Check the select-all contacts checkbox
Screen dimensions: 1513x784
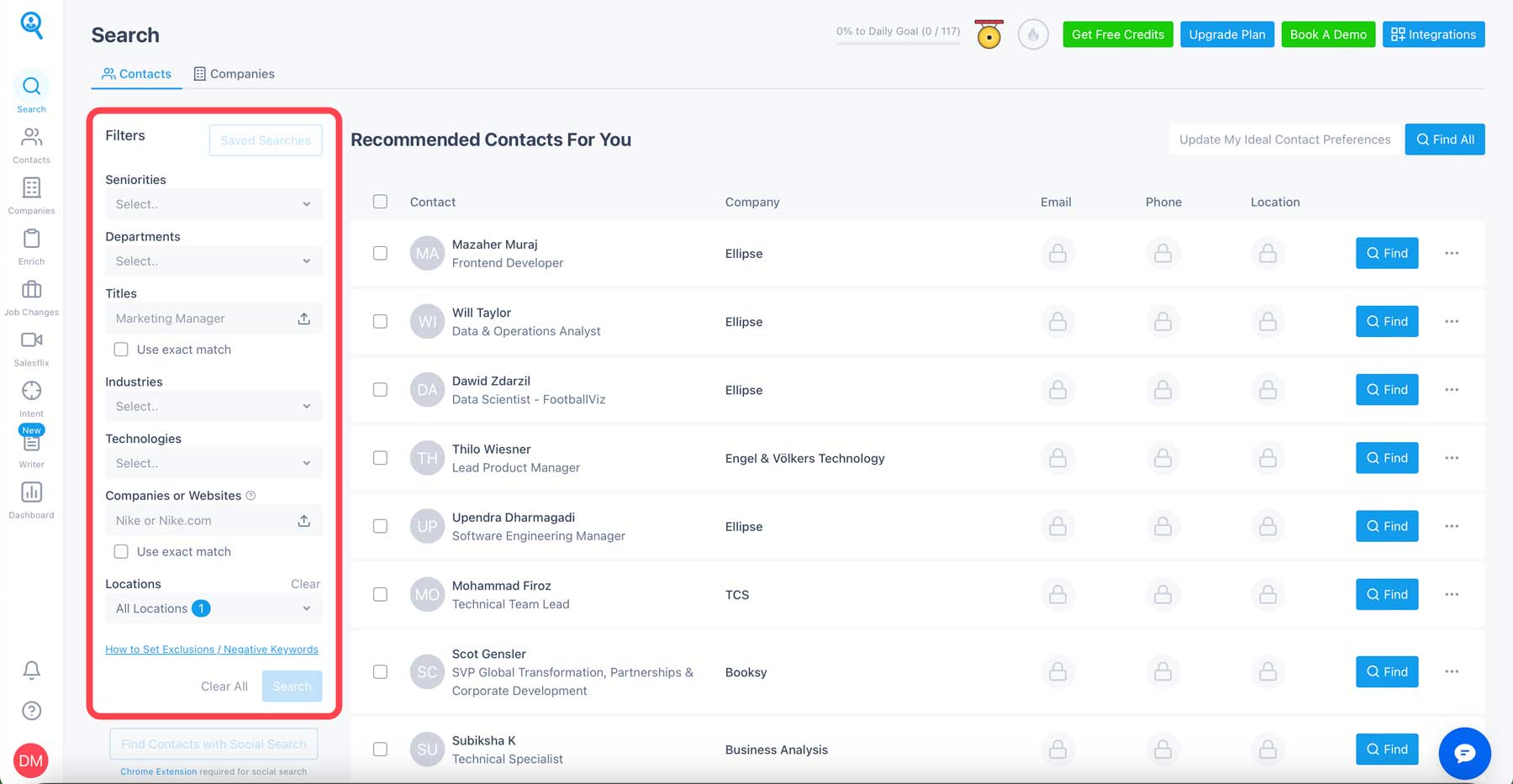pyautogui.click(x=380, y=202)
